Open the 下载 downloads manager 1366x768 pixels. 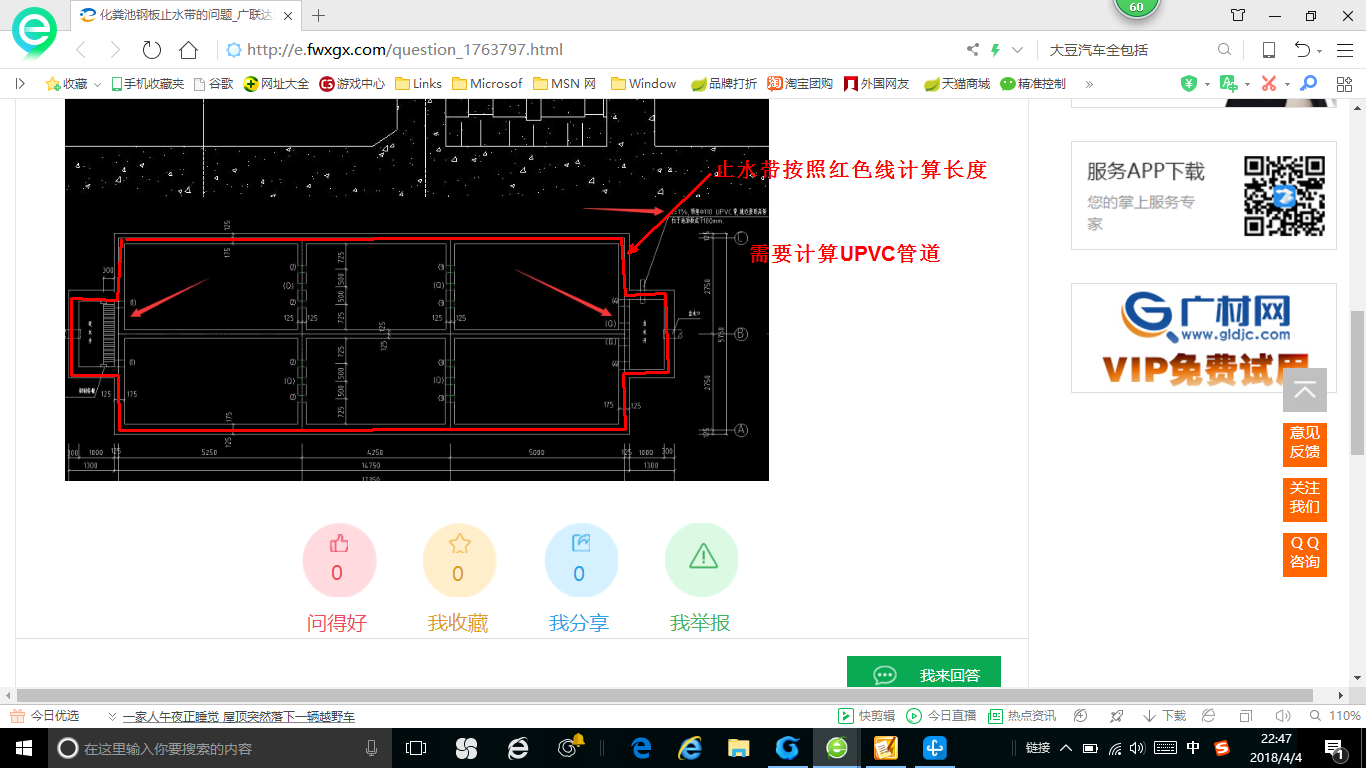(x=1164, y=716)
